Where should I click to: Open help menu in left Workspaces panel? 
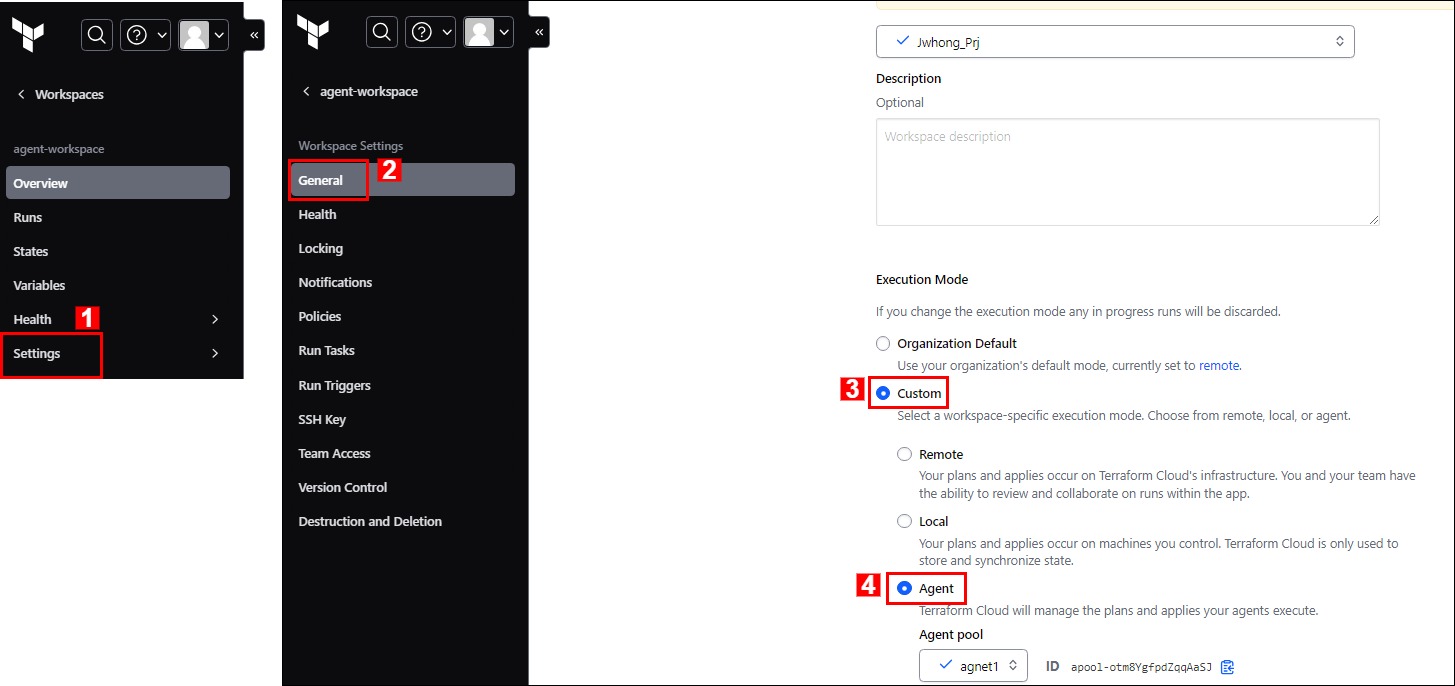click(146, 35)
